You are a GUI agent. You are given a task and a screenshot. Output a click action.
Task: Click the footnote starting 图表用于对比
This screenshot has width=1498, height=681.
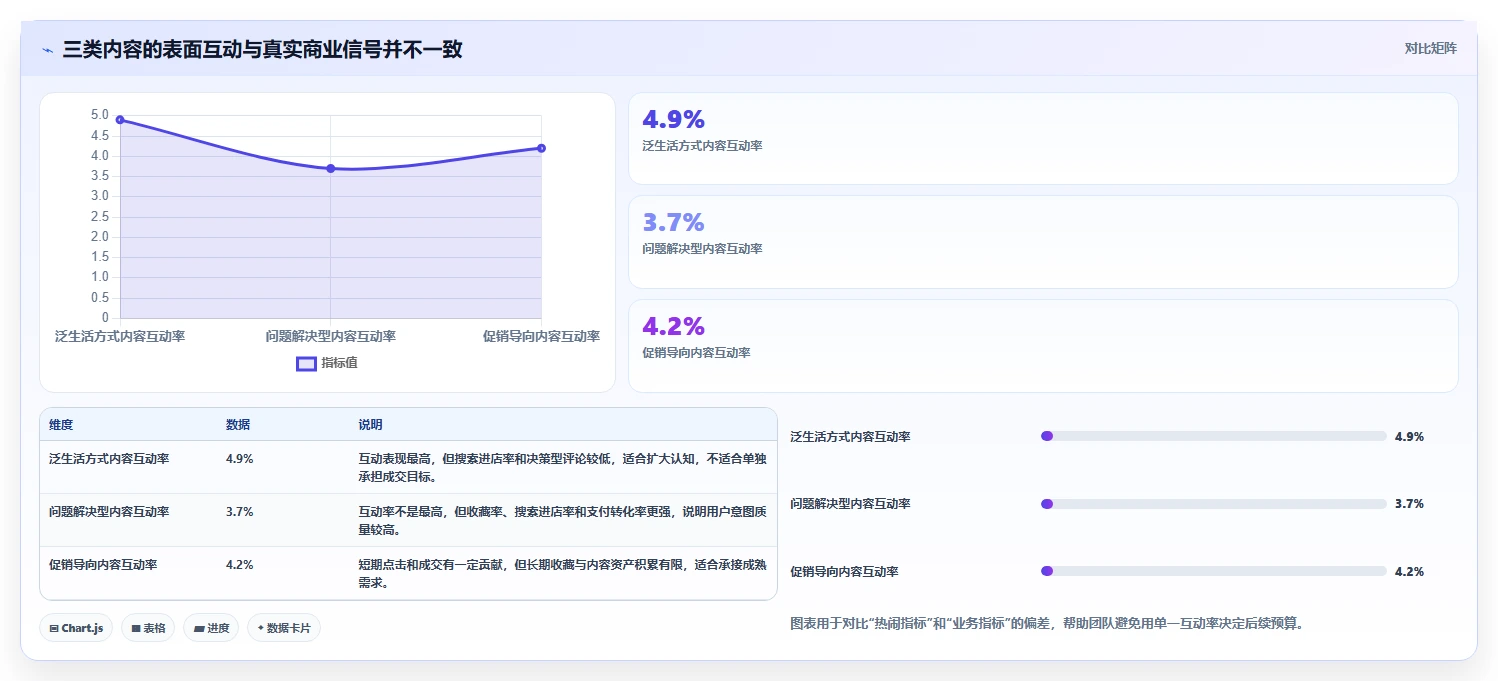click(1047, 624)
